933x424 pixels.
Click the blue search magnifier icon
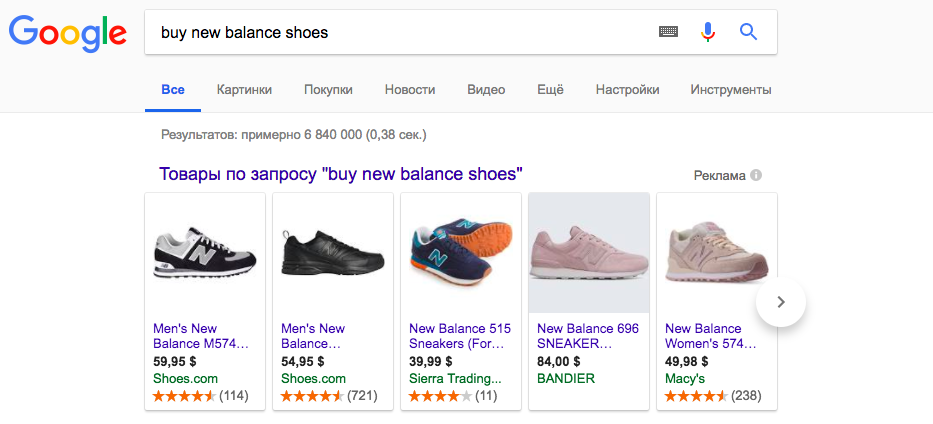click(x=748, y=32)
